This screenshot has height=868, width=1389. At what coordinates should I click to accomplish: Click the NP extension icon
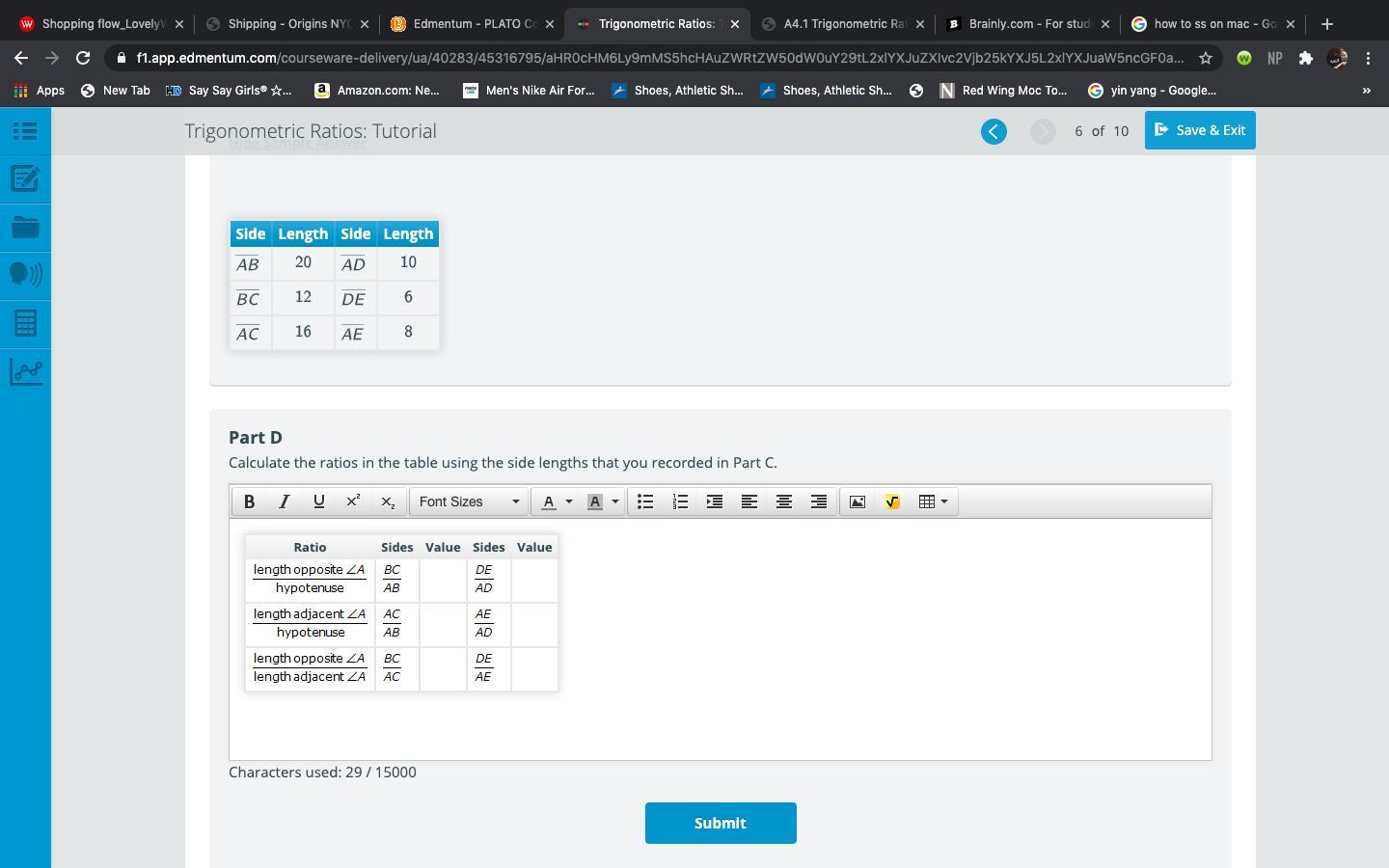[1275, 58]
